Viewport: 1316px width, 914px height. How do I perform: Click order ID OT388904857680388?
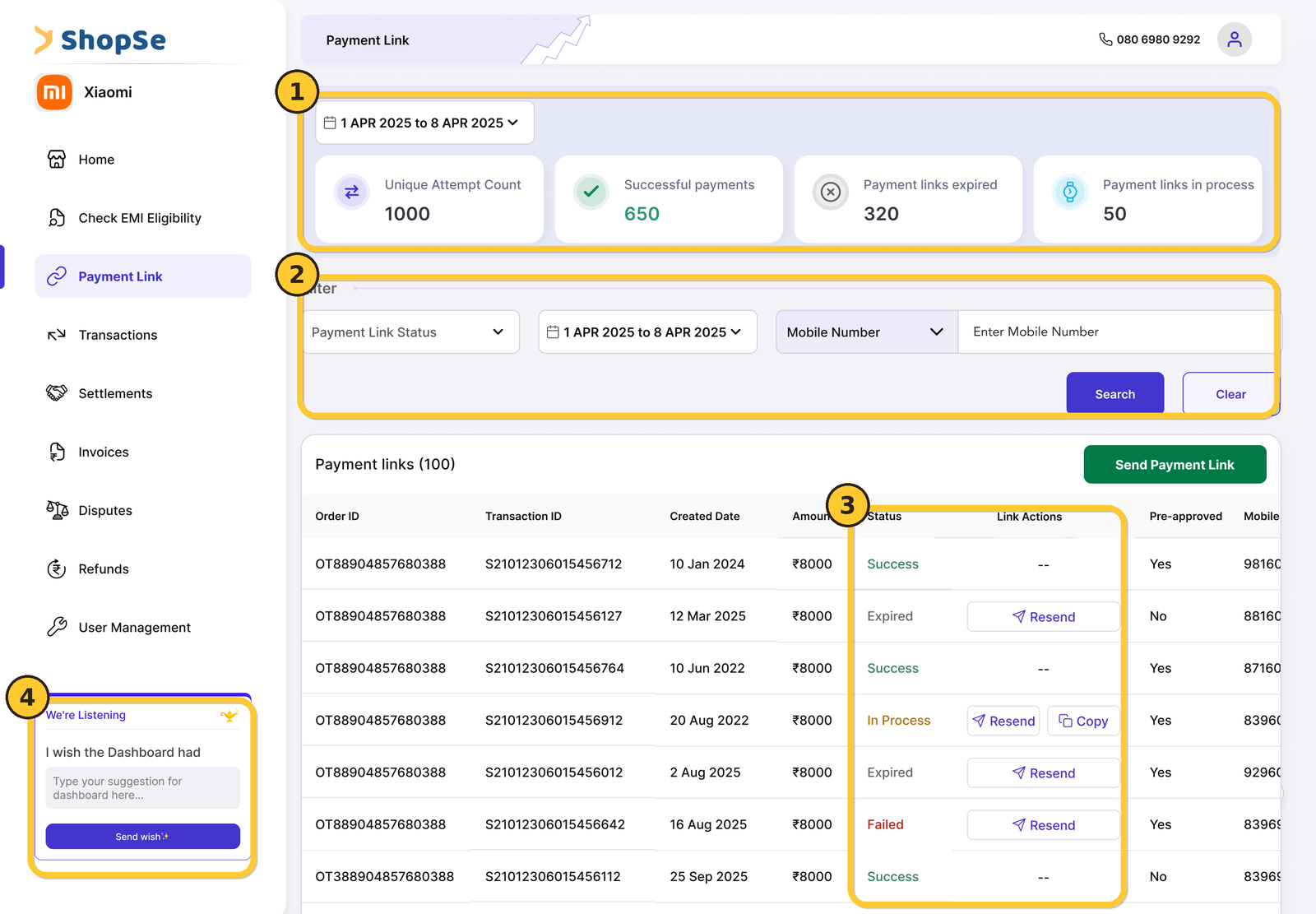tap(384, 876)
